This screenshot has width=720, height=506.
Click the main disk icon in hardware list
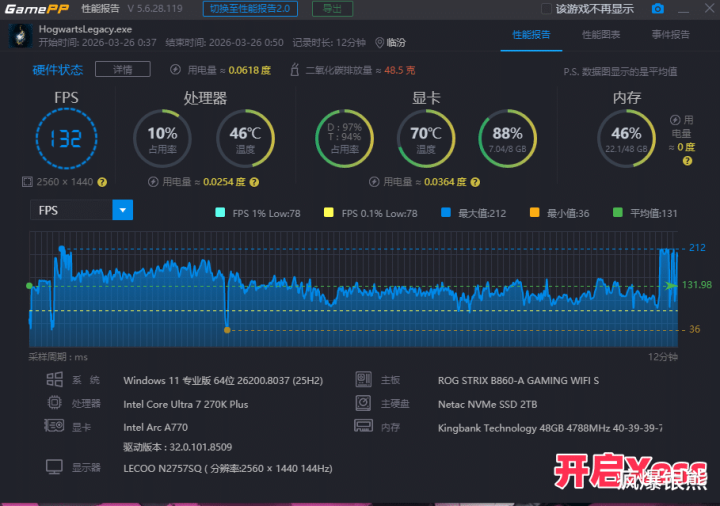point(363,403)
